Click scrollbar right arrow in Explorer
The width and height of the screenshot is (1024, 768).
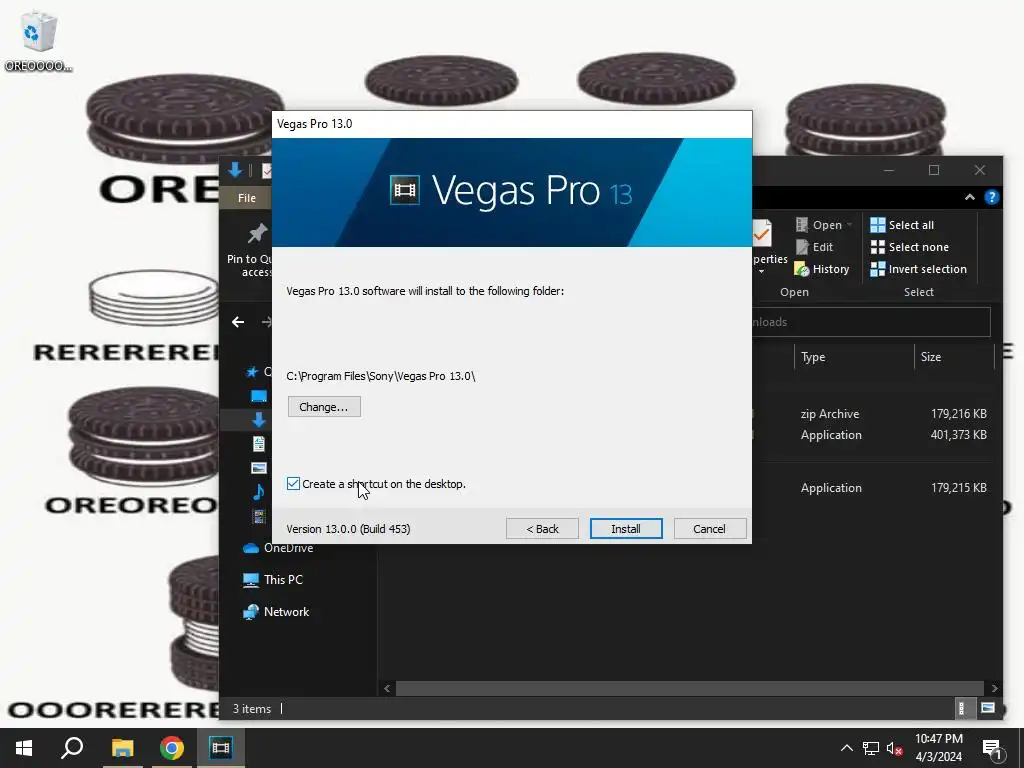[994, 688]
